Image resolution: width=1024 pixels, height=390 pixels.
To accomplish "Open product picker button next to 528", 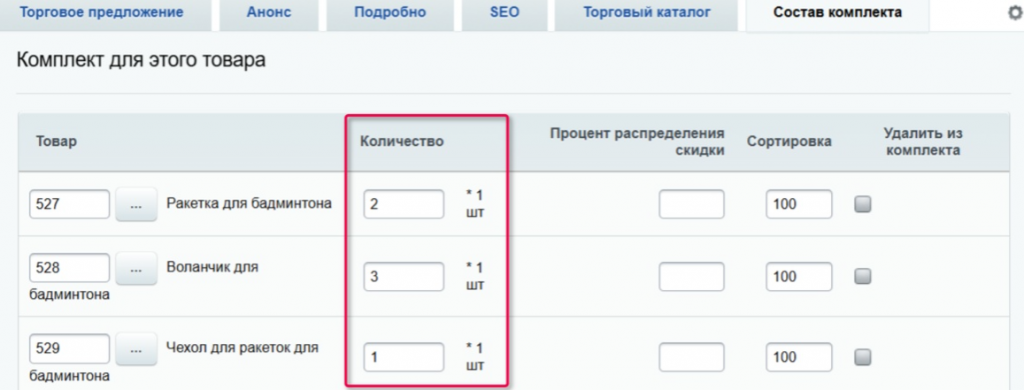I will [136, 268].
